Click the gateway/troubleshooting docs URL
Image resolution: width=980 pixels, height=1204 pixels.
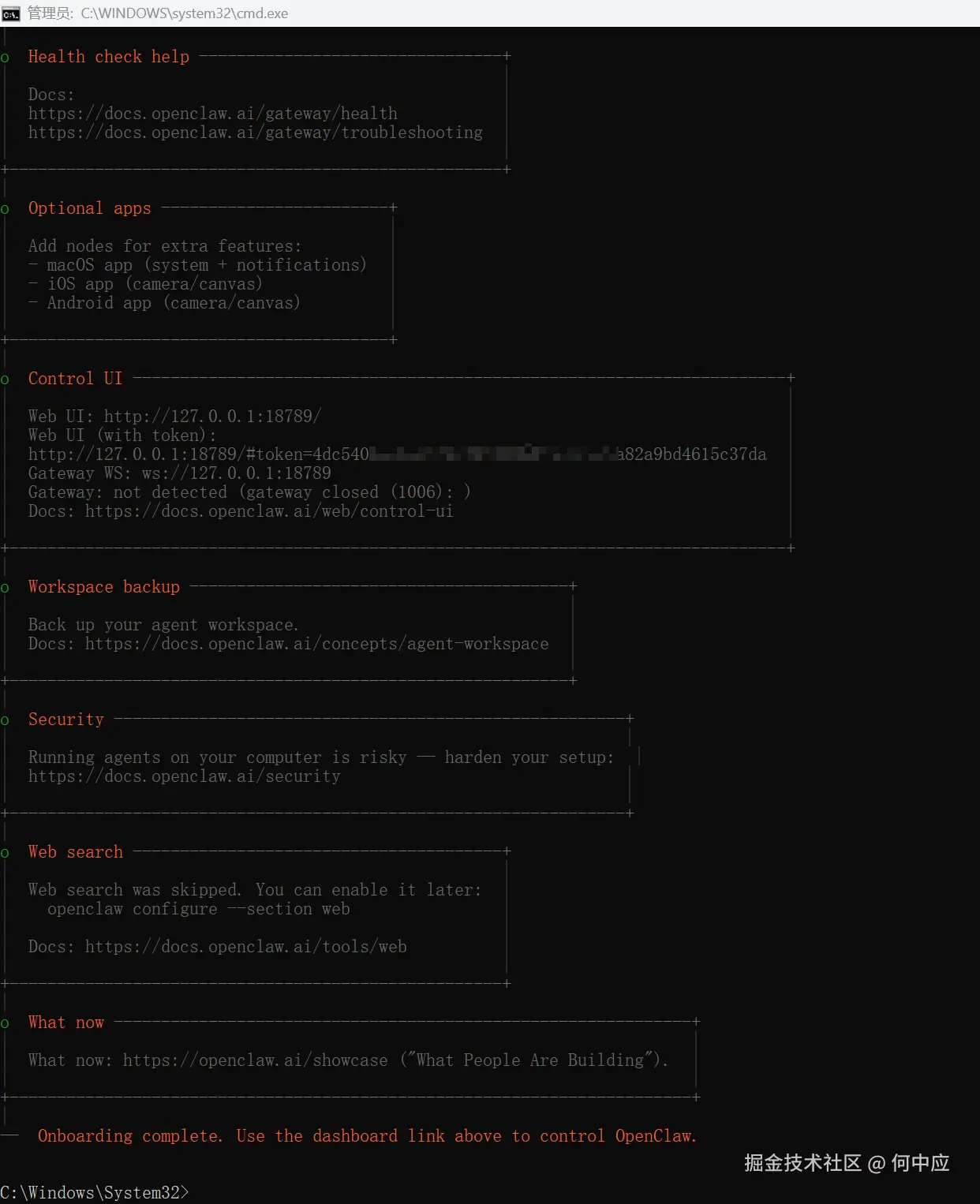[256, 133]
